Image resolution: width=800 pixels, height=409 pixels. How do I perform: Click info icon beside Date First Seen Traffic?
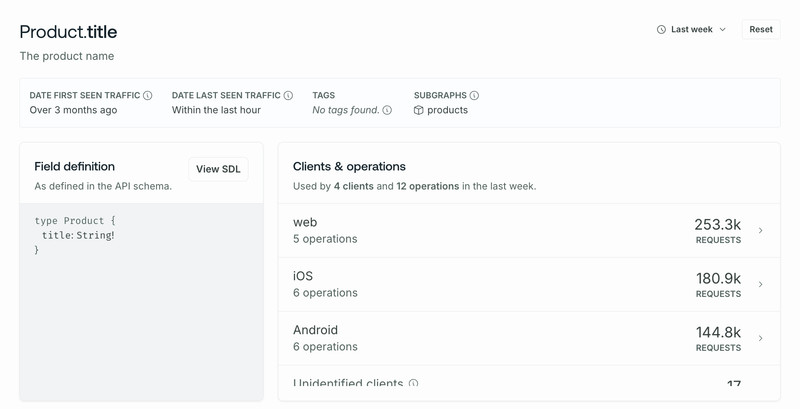(x=147, y=95)
